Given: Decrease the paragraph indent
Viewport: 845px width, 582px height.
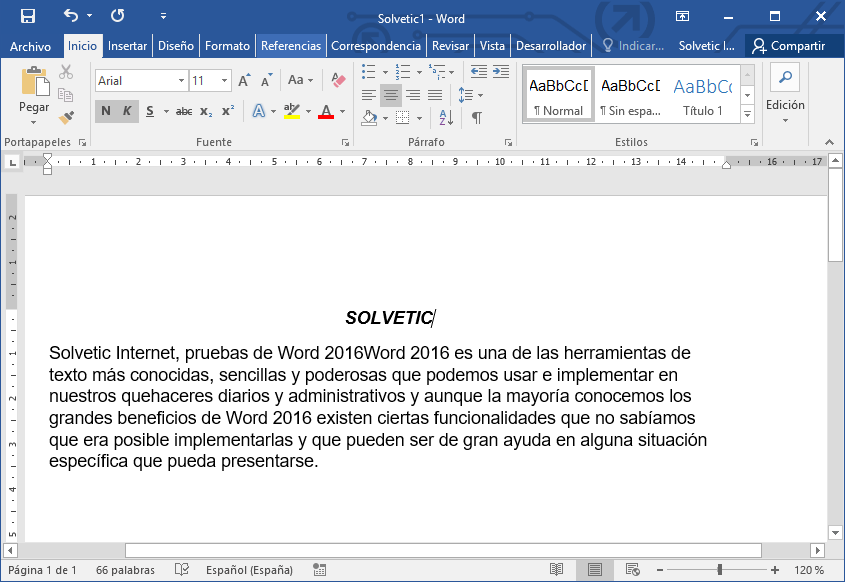Looking at the screenshot, I should 479,72.
